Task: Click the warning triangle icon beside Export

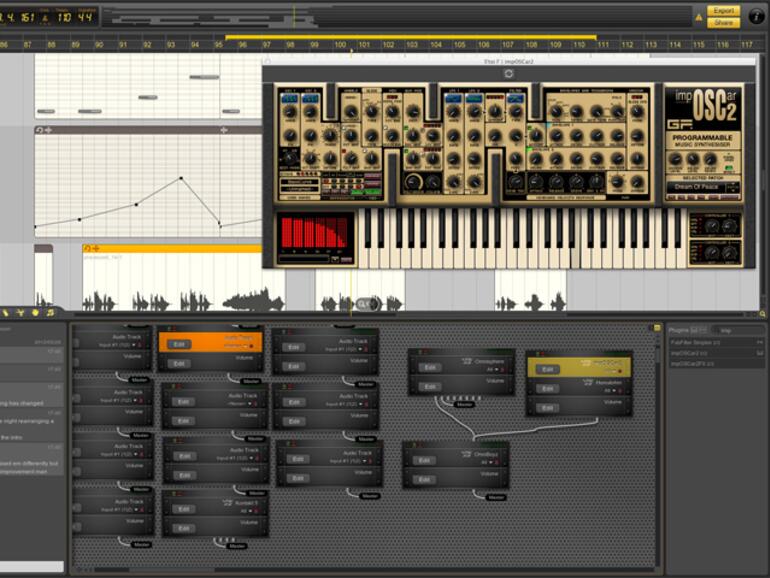Action: [x=698, y=16]
